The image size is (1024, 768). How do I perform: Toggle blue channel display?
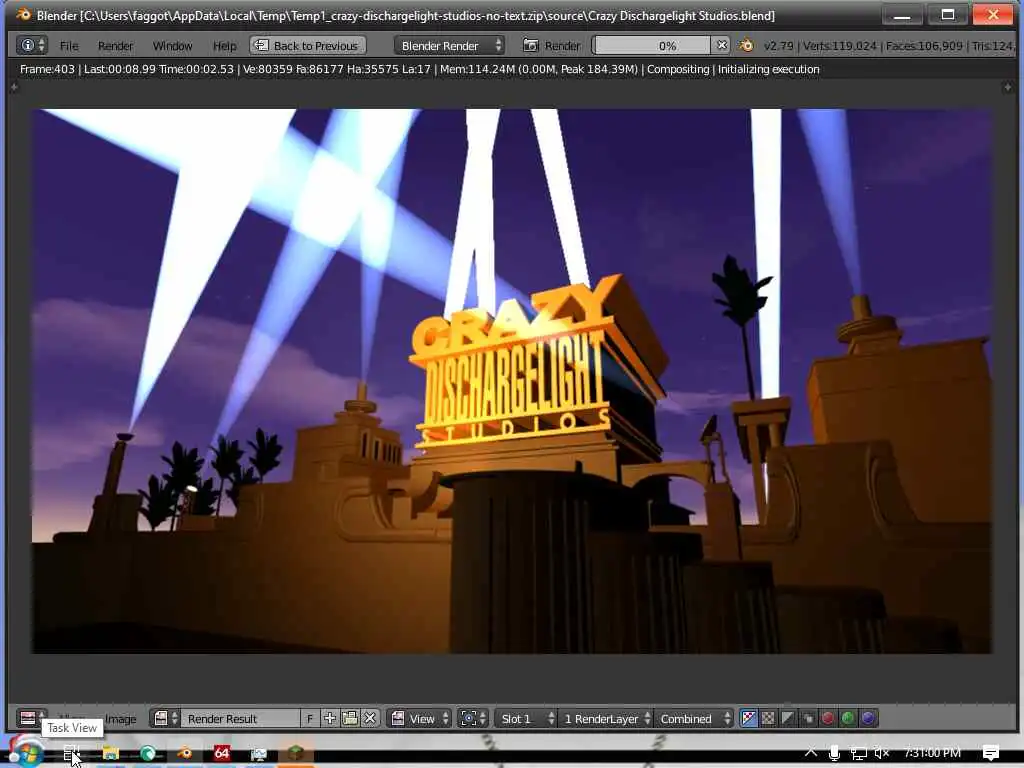(x=868, y=718)
